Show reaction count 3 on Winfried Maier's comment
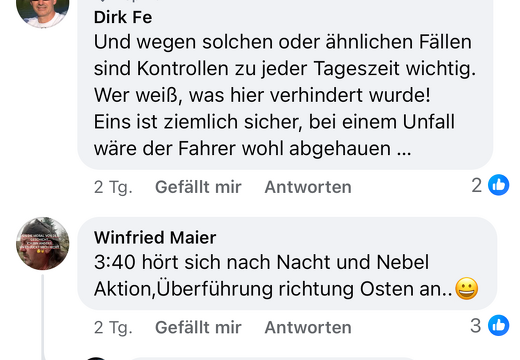The height and width of the screenshot is (360, 520). coord(476,325)
